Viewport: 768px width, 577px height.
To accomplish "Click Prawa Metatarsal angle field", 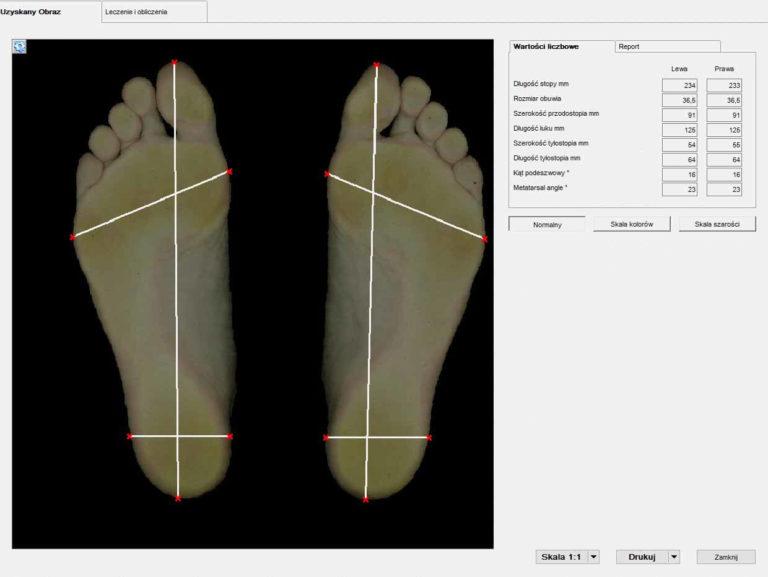I will click(x=724, y=190).
